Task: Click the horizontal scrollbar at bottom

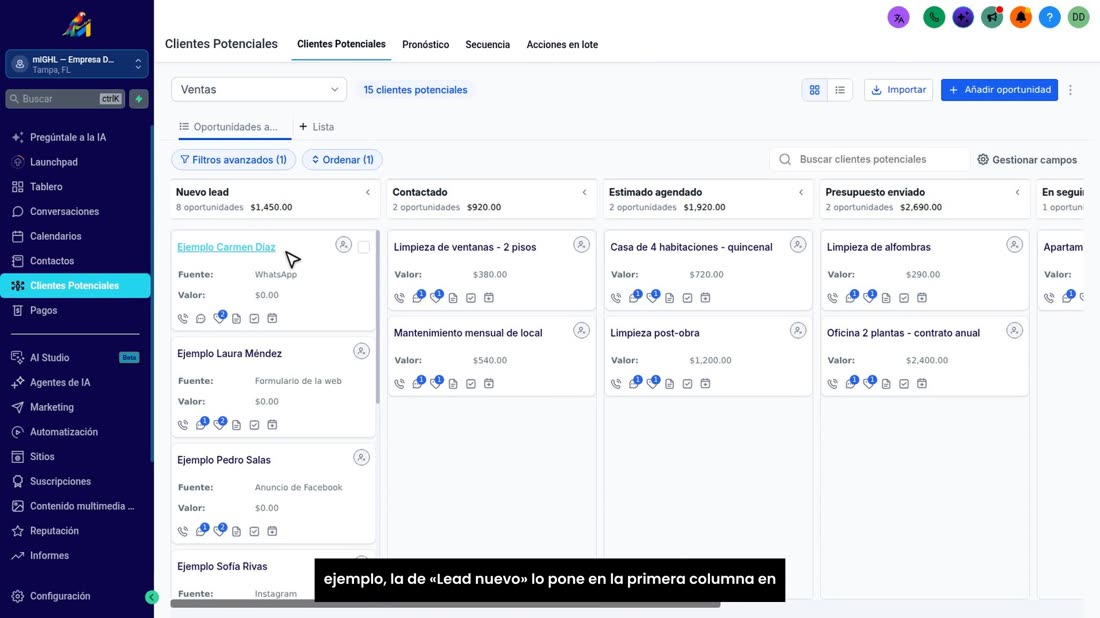Action: click(445, 603)
